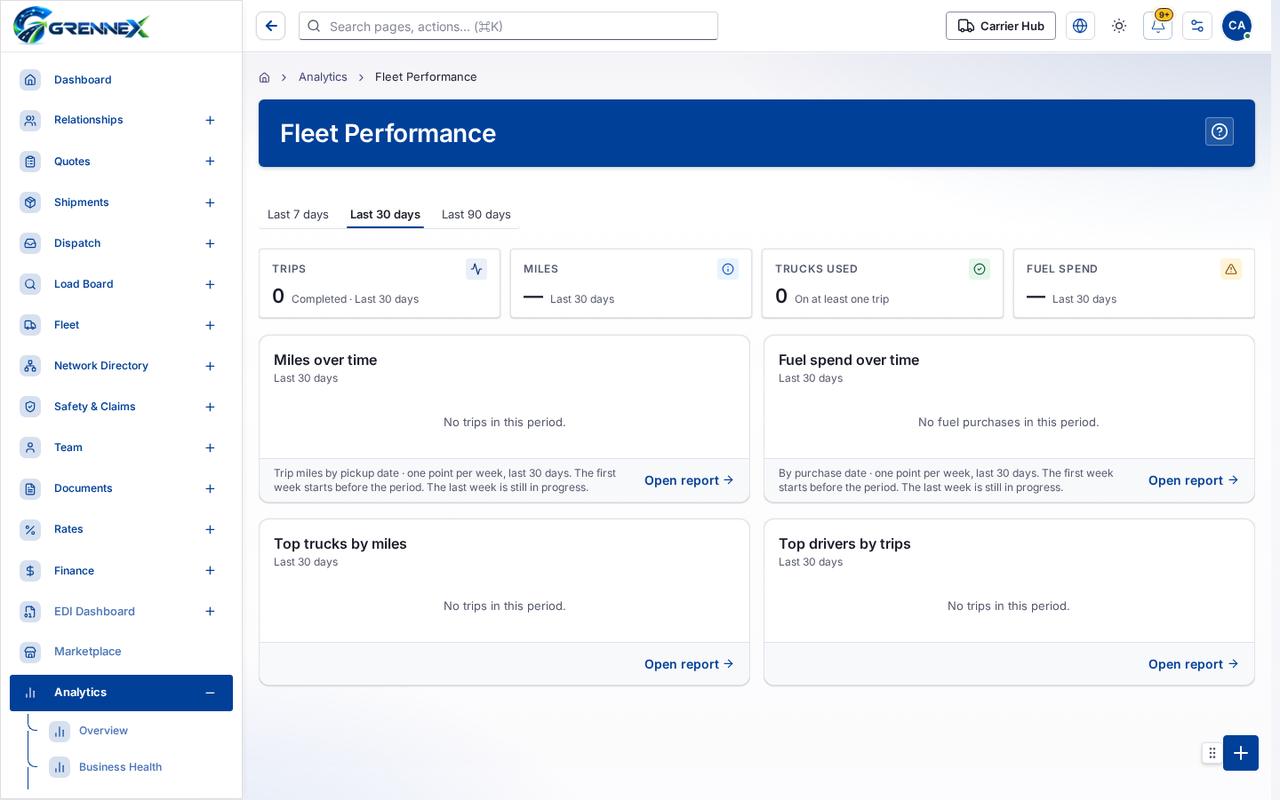Expand the Load Board section
The image size is (1280, 800).
coord(210,285)
